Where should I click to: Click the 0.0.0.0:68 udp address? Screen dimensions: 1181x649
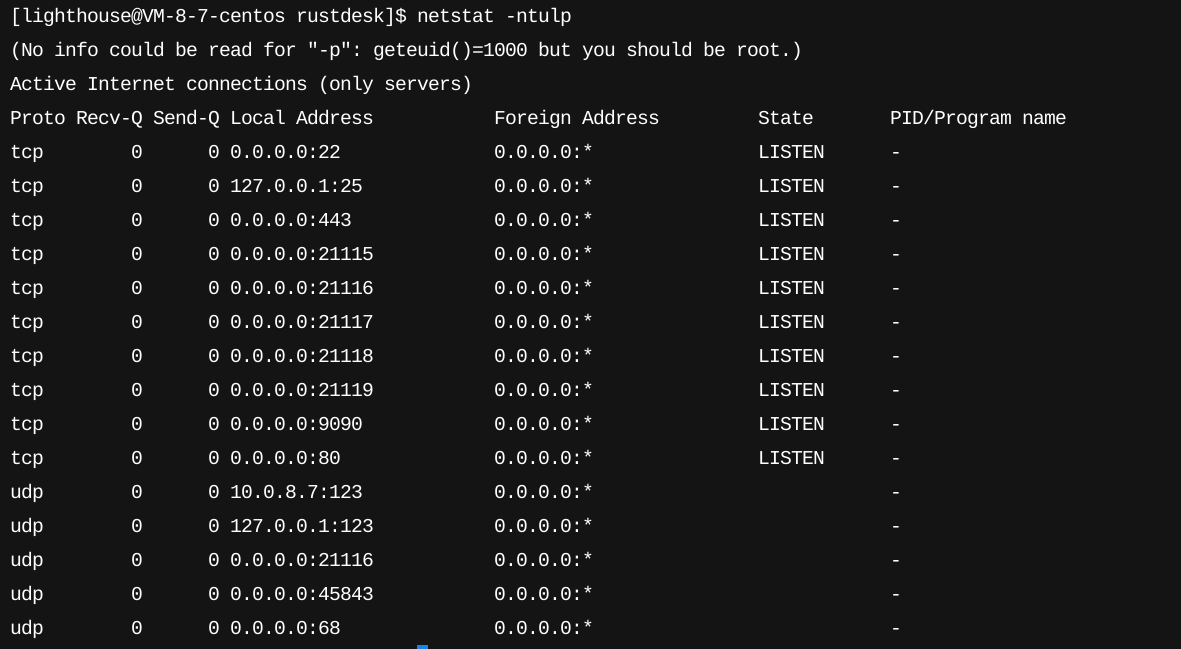tap(285, 628)
